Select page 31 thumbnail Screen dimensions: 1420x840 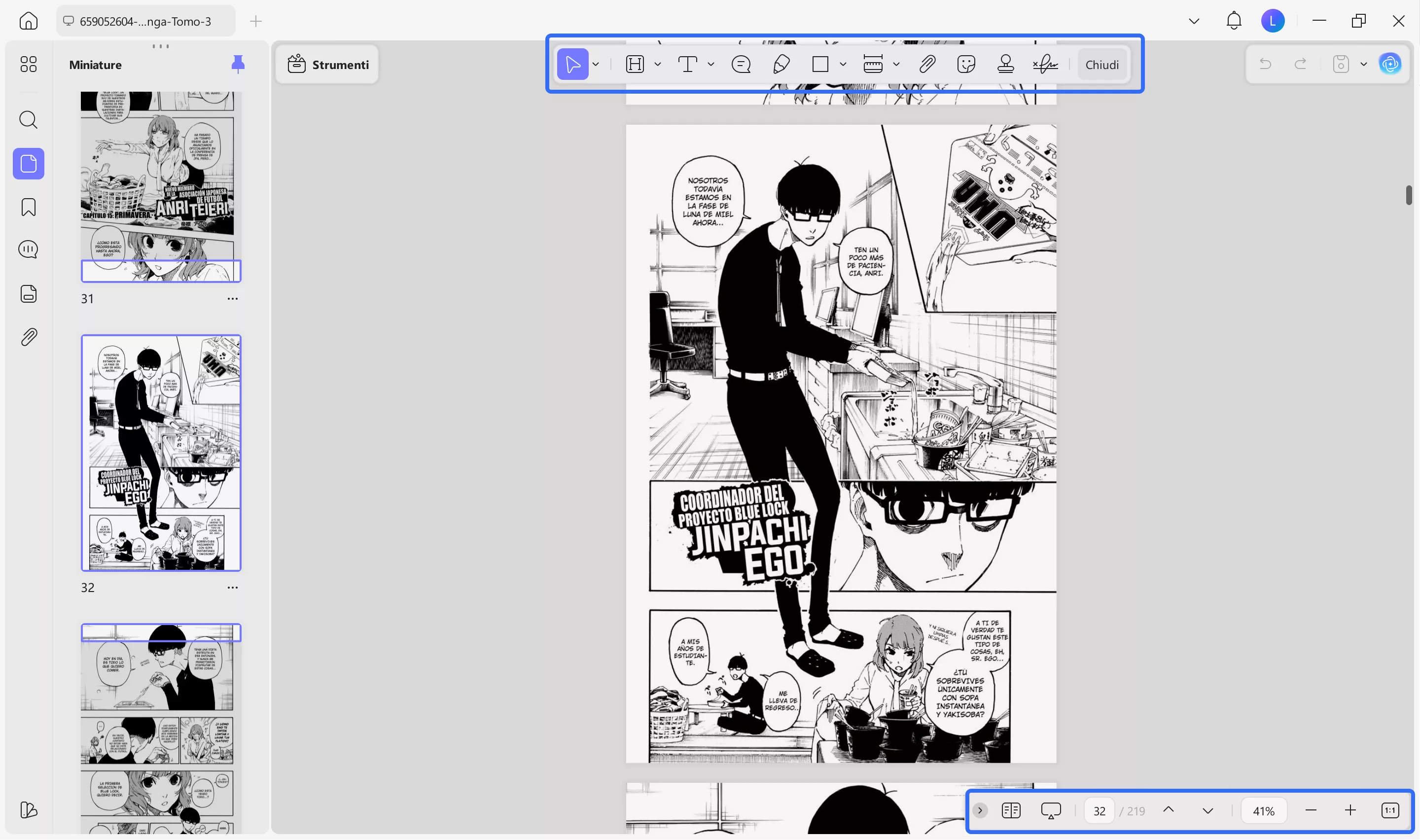tap(161, 187)
